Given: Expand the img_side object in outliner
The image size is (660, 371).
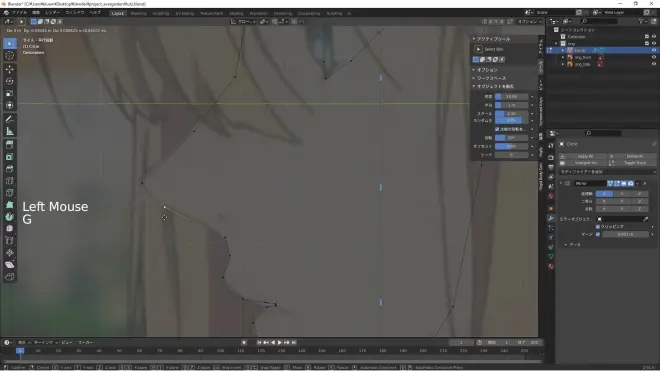Looking at the screenshot, I should 563,64.
